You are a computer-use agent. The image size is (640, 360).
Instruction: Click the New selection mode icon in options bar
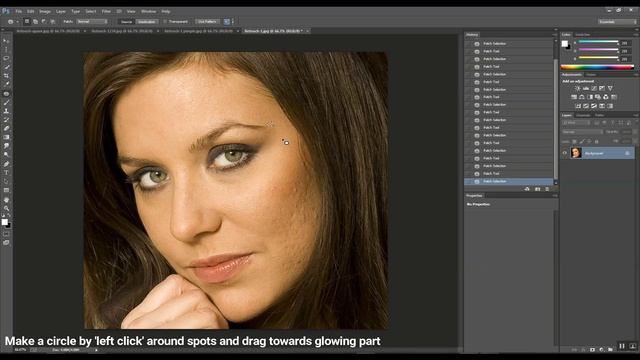tap(27, 21)
